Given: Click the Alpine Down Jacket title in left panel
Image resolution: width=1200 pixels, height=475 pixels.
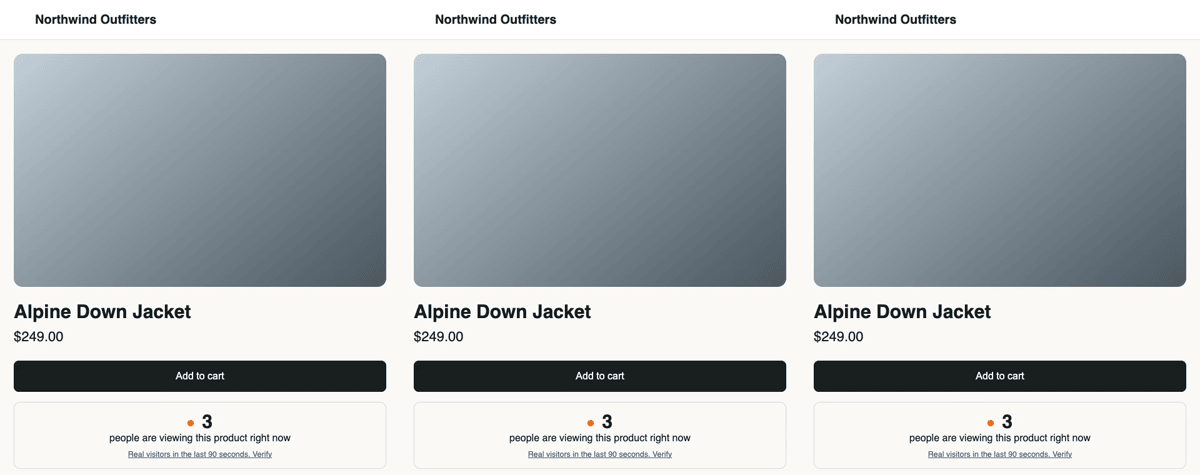Looking at the screenshot, I should [102, 312].
